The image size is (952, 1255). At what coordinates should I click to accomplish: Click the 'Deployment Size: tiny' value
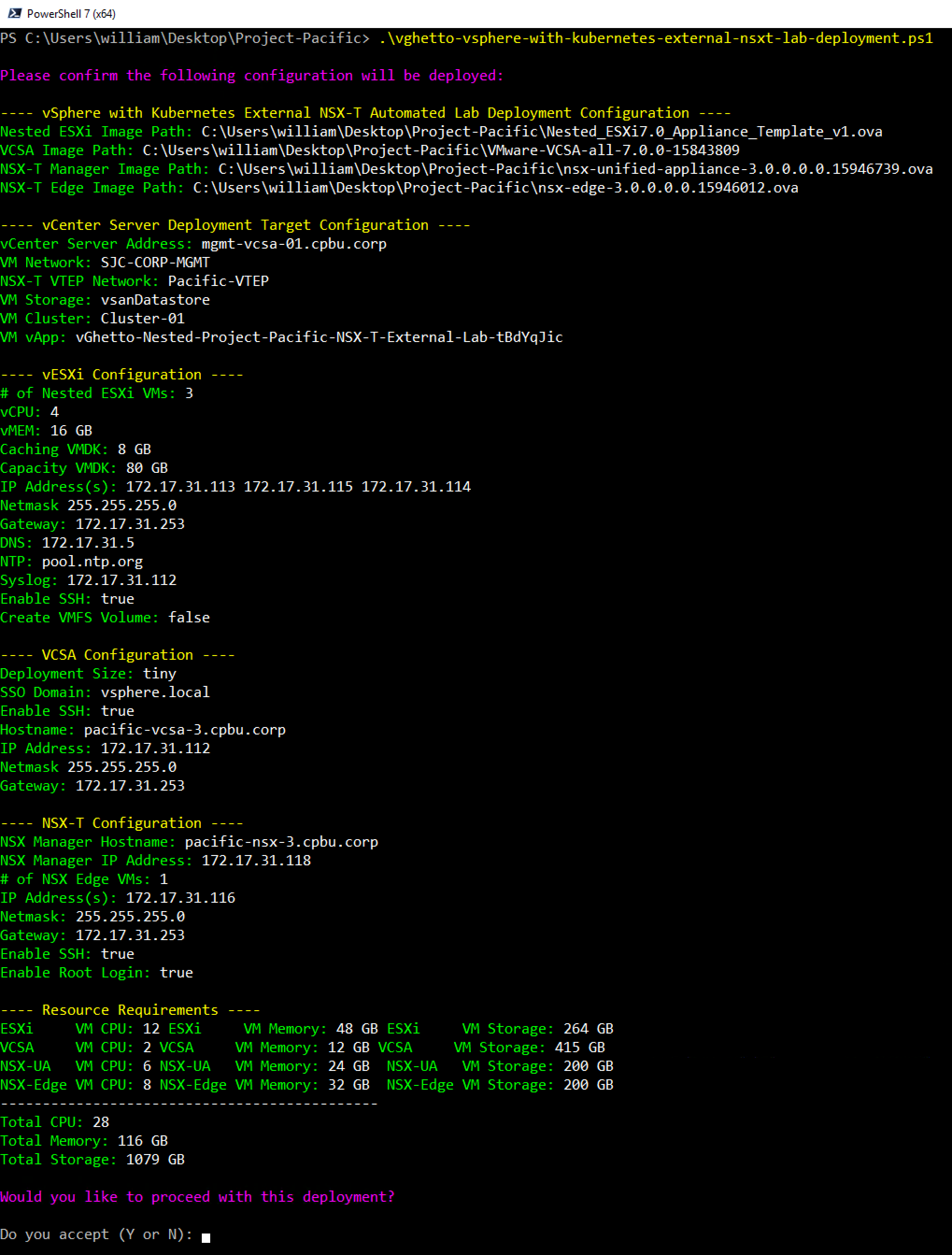pyautogui.click(x=159, y=673)
